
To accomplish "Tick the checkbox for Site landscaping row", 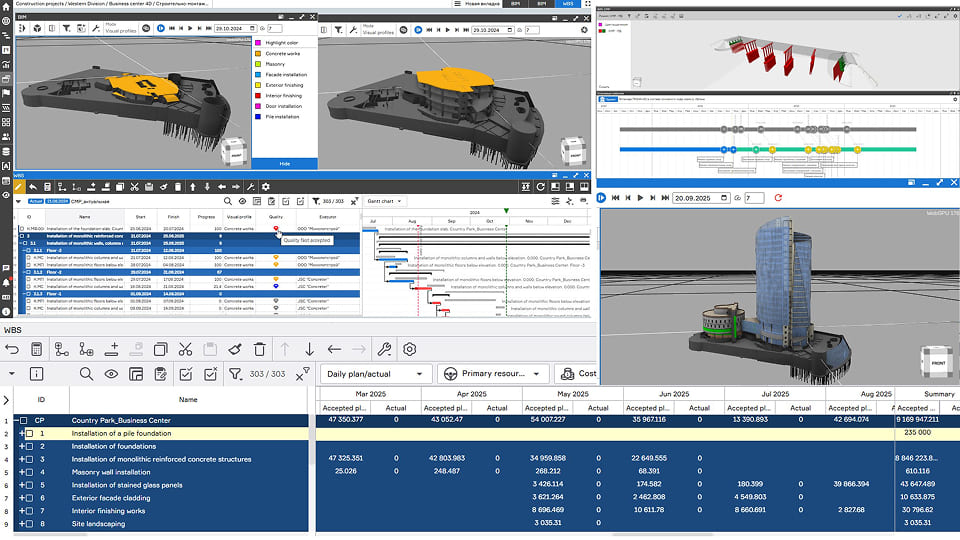I will click(x=29, y=523).
